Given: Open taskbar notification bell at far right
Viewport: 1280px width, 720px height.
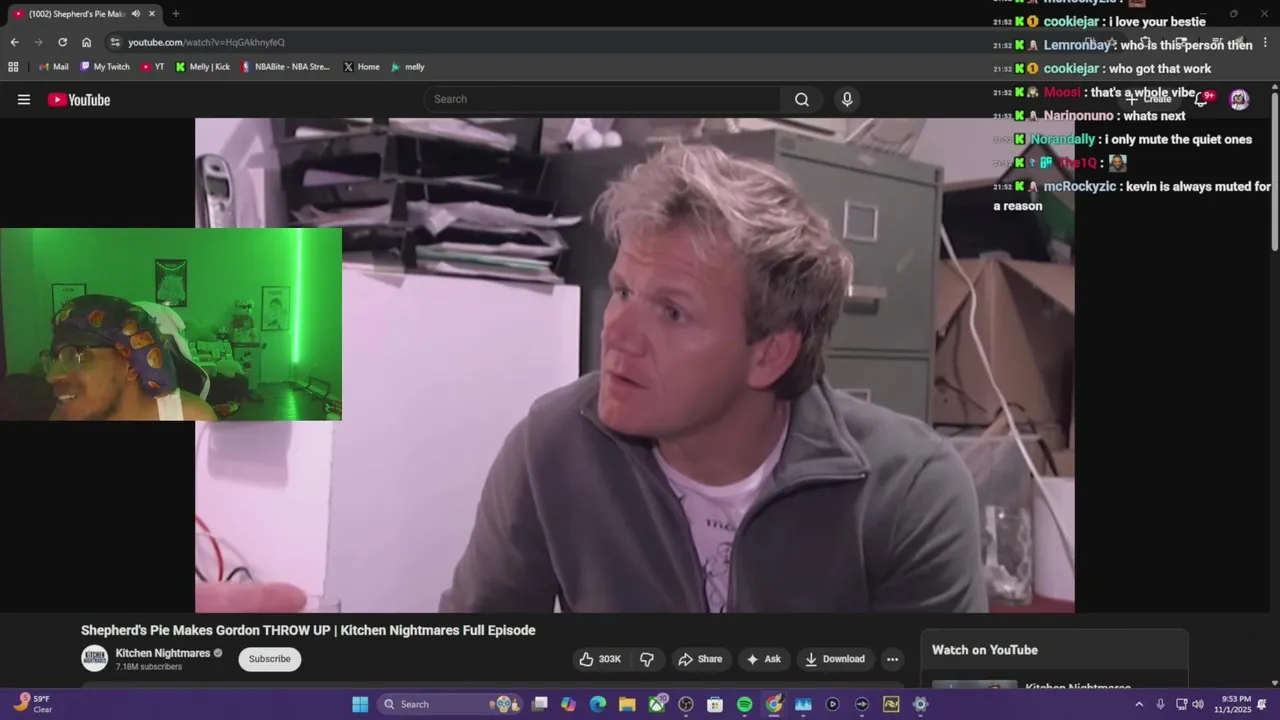Looking at the screenshot, I should [1262, 704].
